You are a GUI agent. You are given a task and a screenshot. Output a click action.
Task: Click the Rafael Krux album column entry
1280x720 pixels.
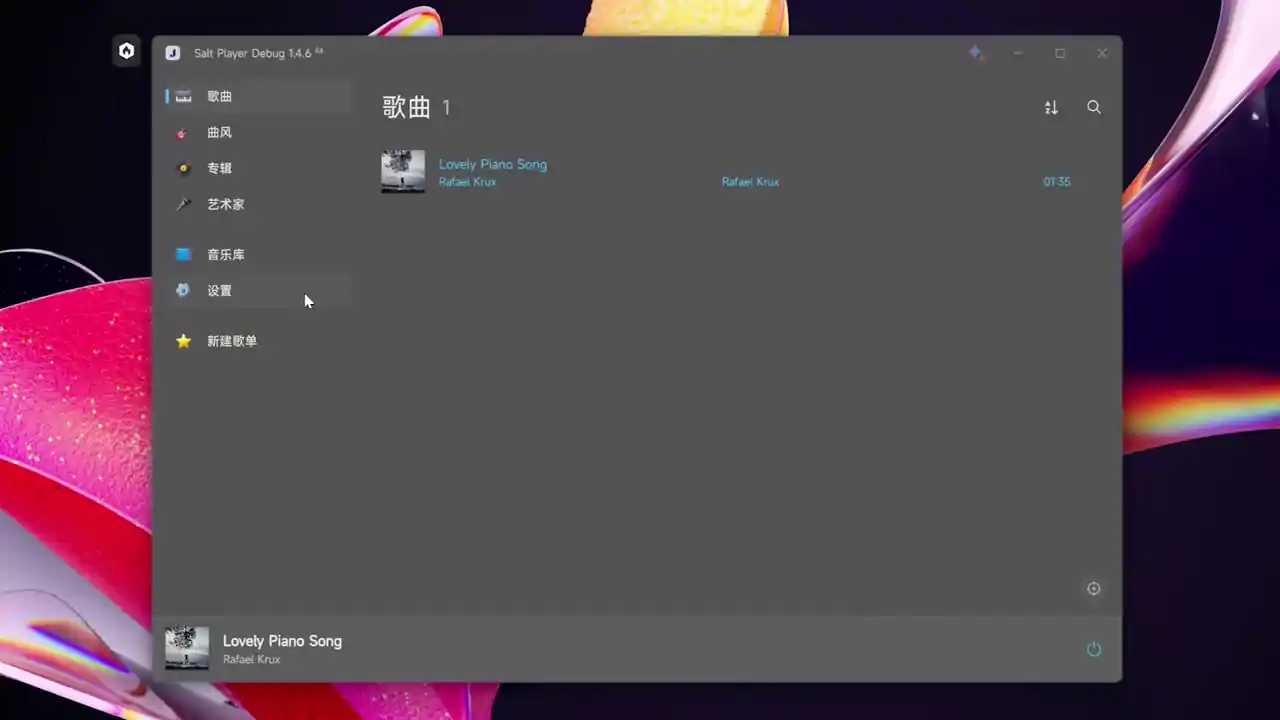(x=750, y=182)
